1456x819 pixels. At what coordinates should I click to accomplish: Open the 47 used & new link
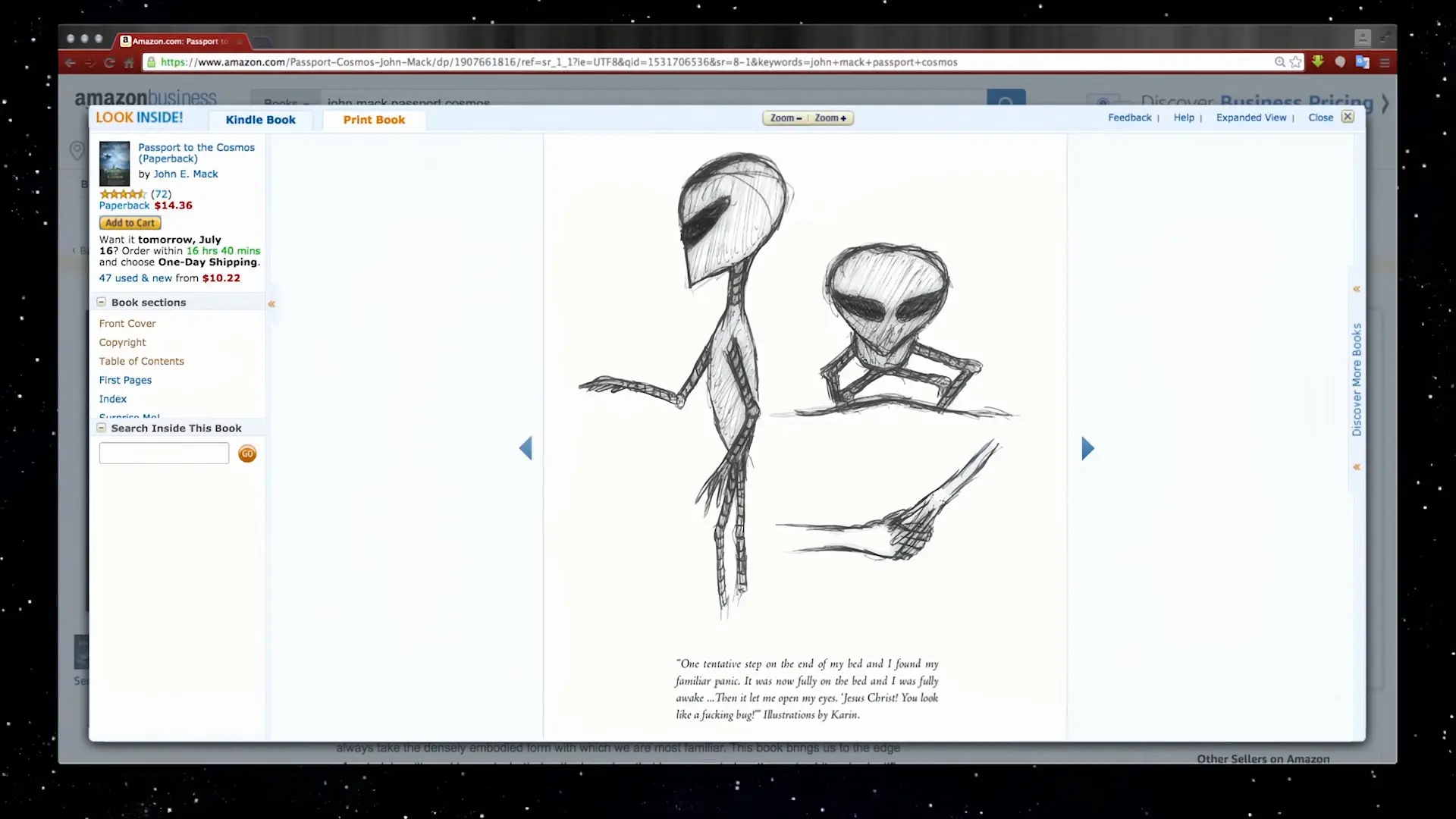(x=135, y=278)
